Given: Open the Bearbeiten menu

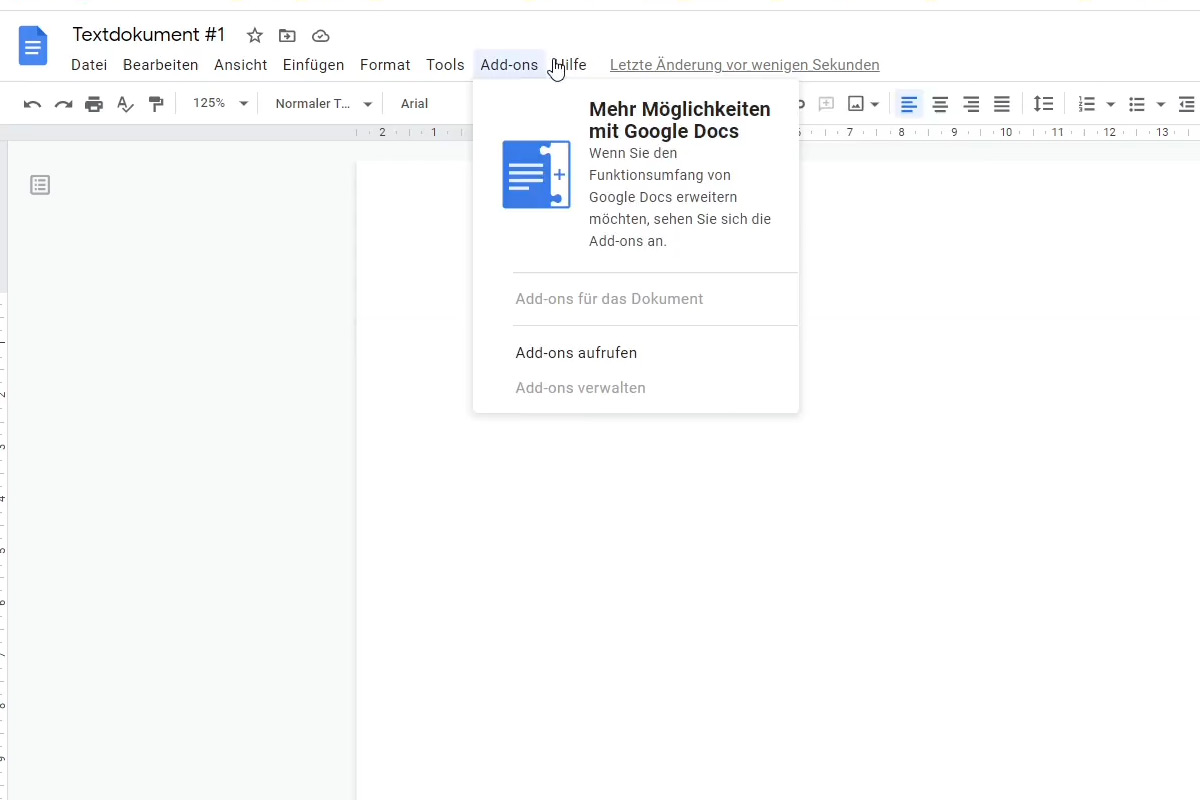Looking at the screenshot, I should point(161,65).
